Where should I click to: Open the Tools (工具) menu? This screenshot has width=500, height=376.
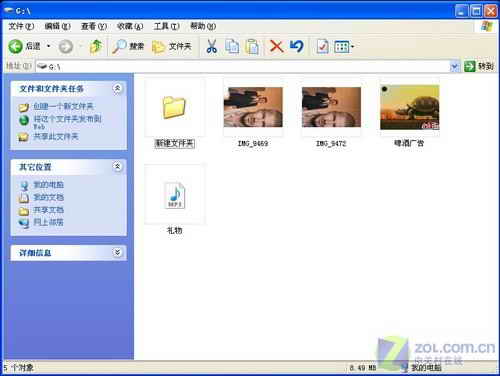point(166,26)
